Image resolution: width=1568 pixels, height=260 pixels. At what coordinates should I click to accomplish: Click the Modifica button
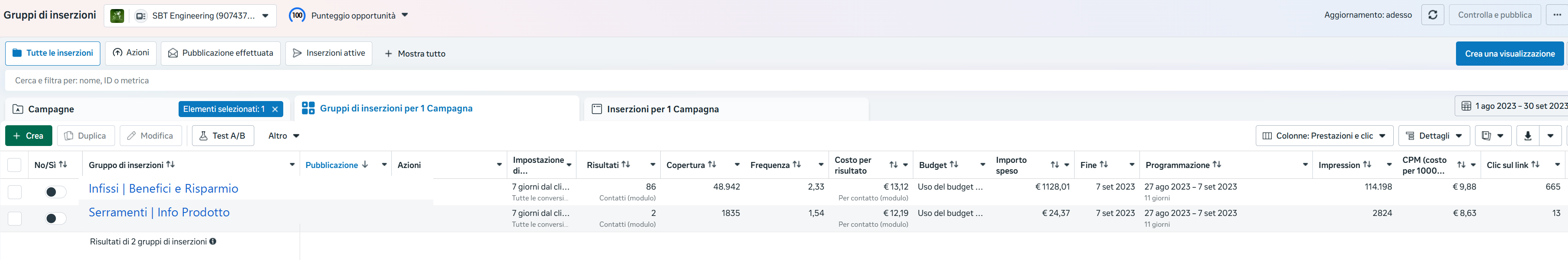coord(150,136)
